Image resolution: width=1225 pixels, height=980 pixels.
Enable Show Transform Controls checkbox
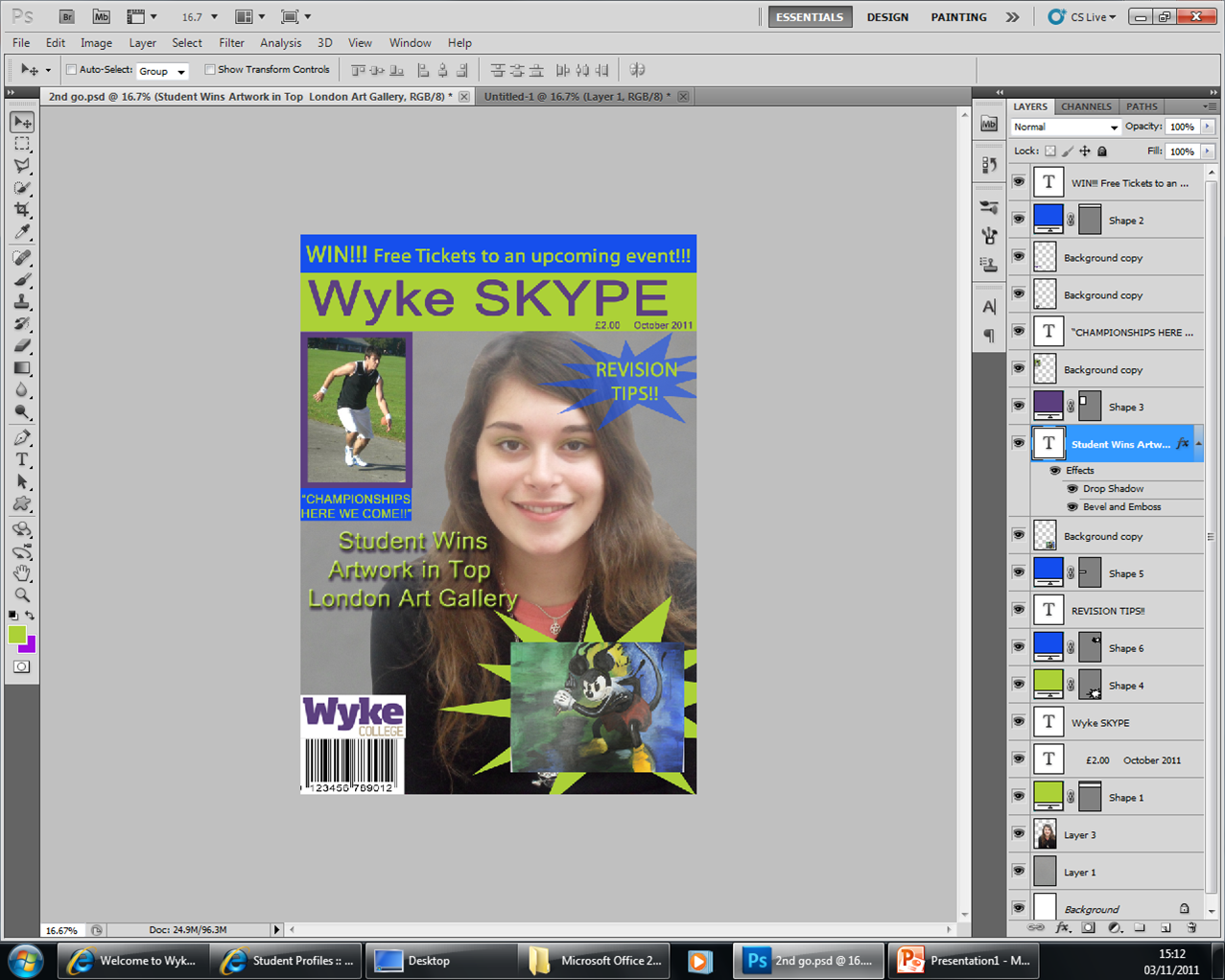coord(209,69)
